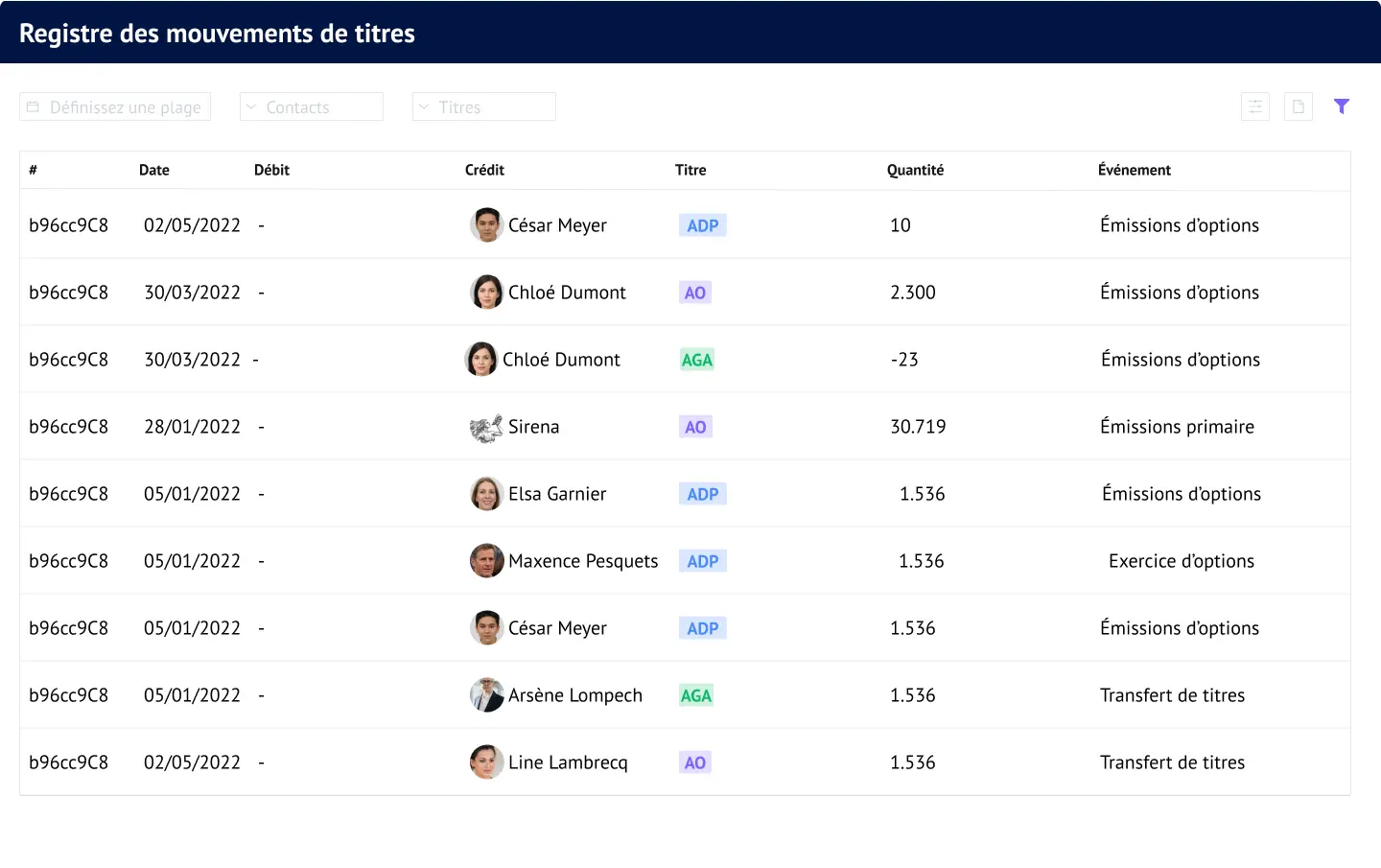This screenshot has width=1381, height=868.
Task: Click the ADP badge on César Meyer's row
Action: click(702, 224)
